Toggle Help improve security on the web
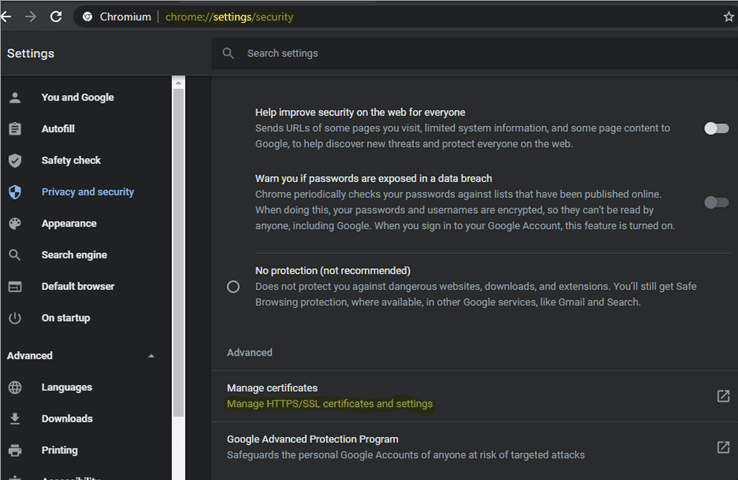Viewport: 738px width, 480px height. tap(716, 128)
